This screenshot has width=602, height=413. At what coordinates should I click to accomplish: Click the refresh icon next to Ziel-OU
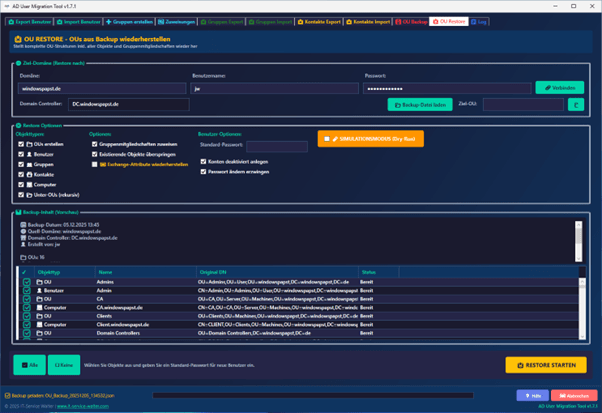click(x=575, y=104)
